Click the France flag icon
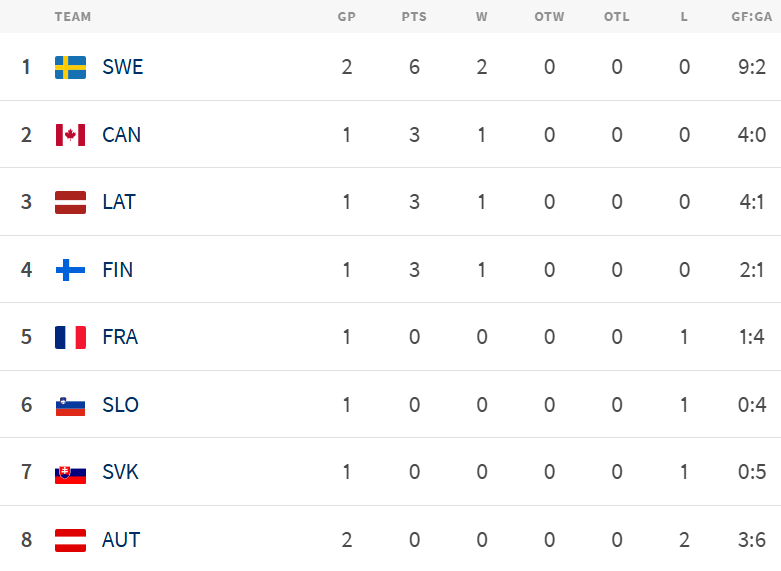The width and height of the screenshot is (781, 571). point(70,337)
